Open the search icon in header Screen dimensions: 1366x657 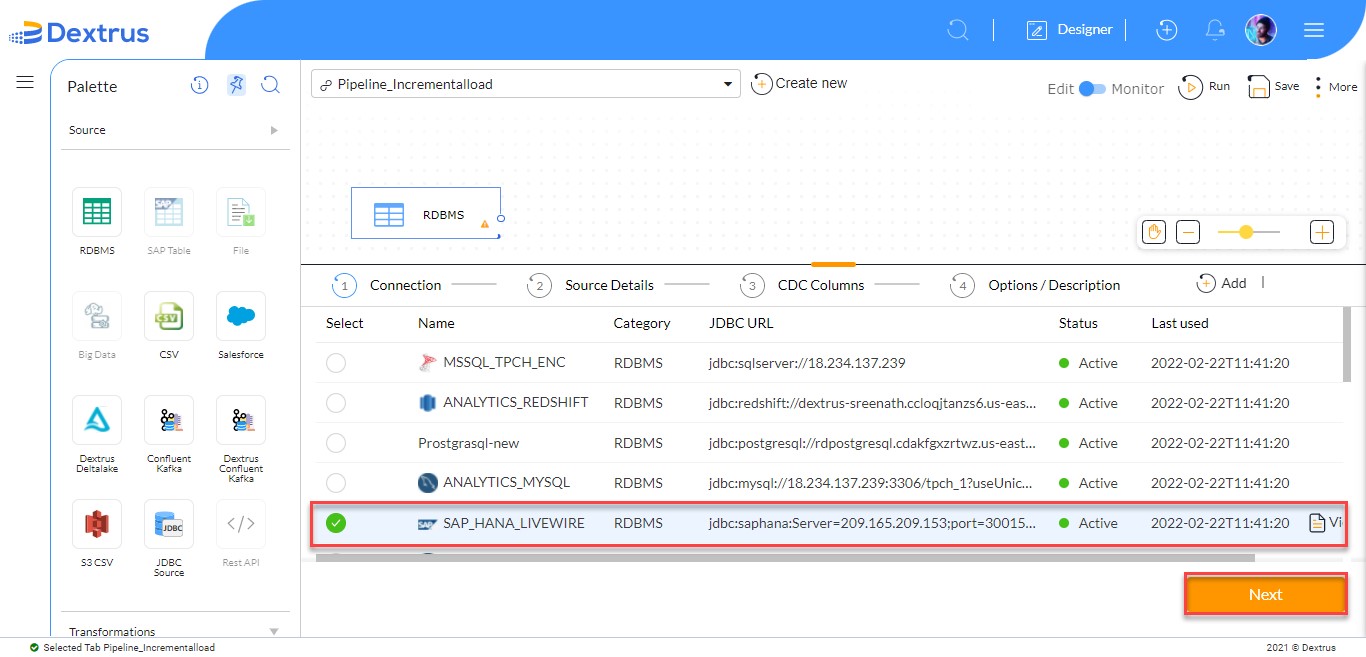(958, 30)
